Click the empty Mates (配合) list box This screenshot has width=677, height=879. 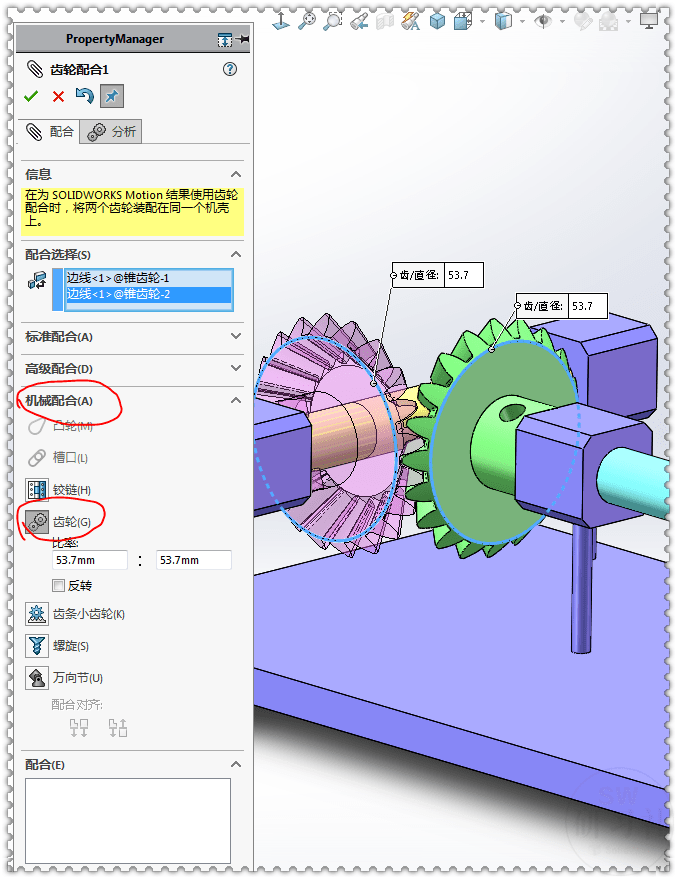pos(128,821)
